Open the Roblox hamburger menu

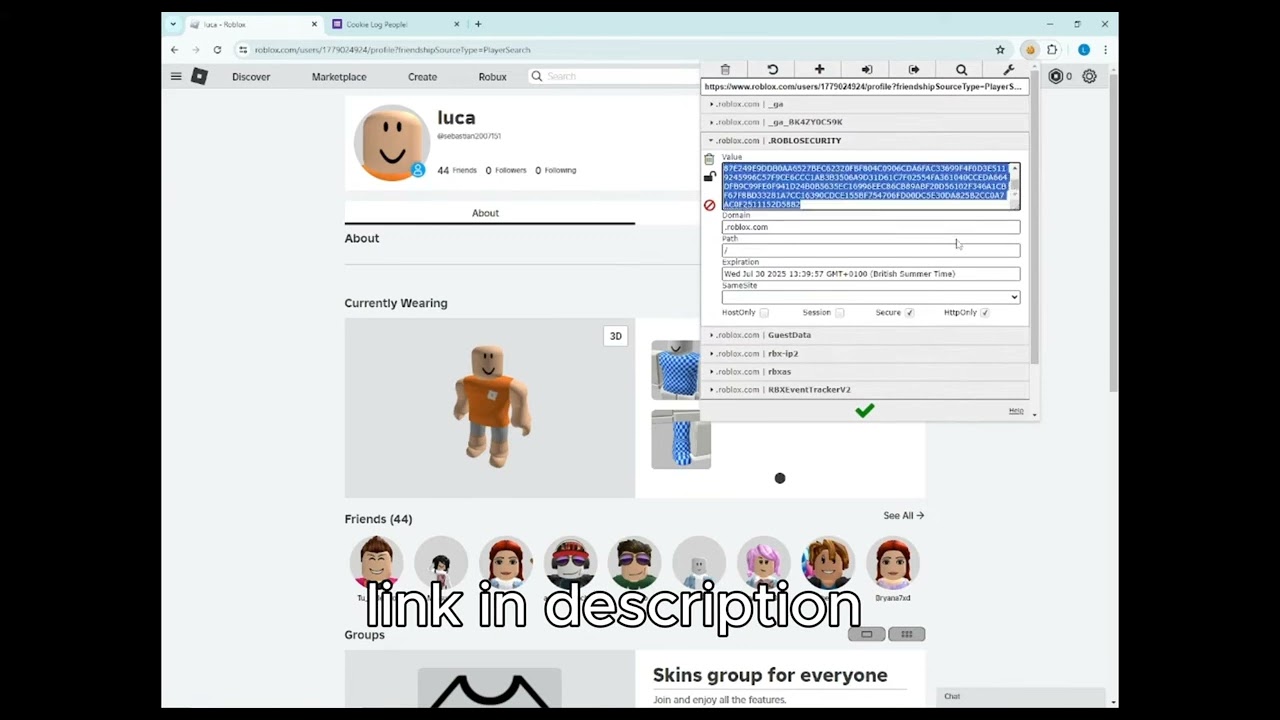click(176, 76)
